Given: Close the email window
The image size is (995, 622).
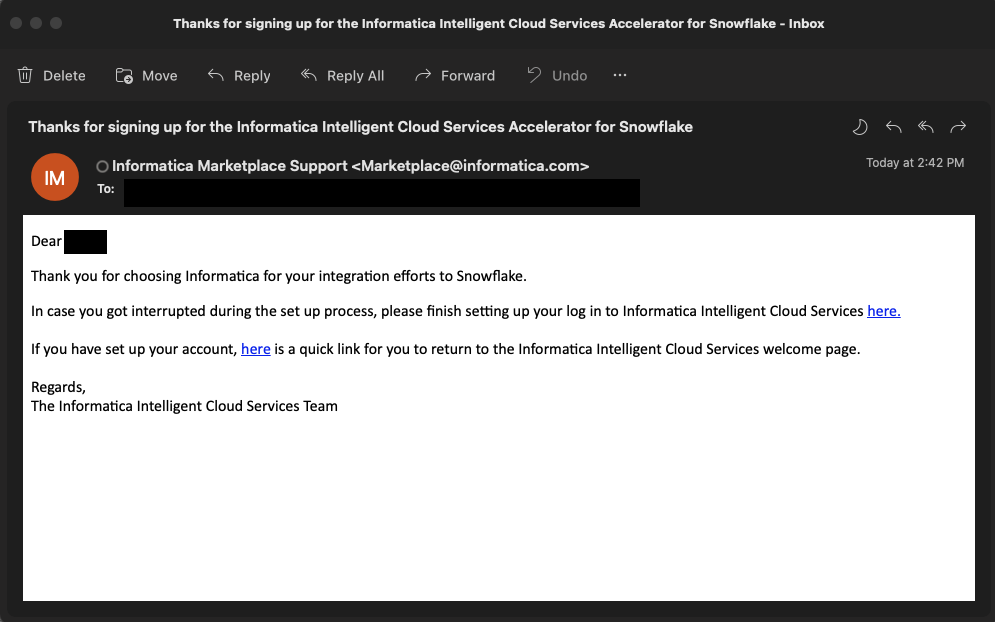Looking at the screenshot, I should [16, 23].
